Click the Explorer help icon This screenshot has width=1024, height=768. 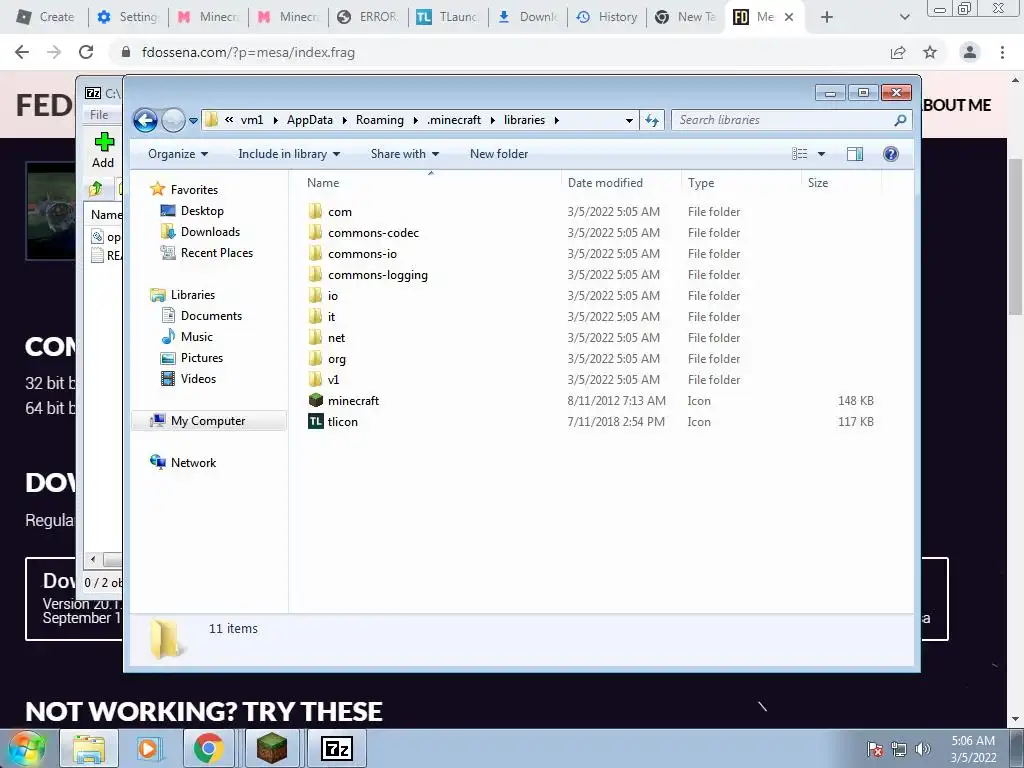point(891,154)
